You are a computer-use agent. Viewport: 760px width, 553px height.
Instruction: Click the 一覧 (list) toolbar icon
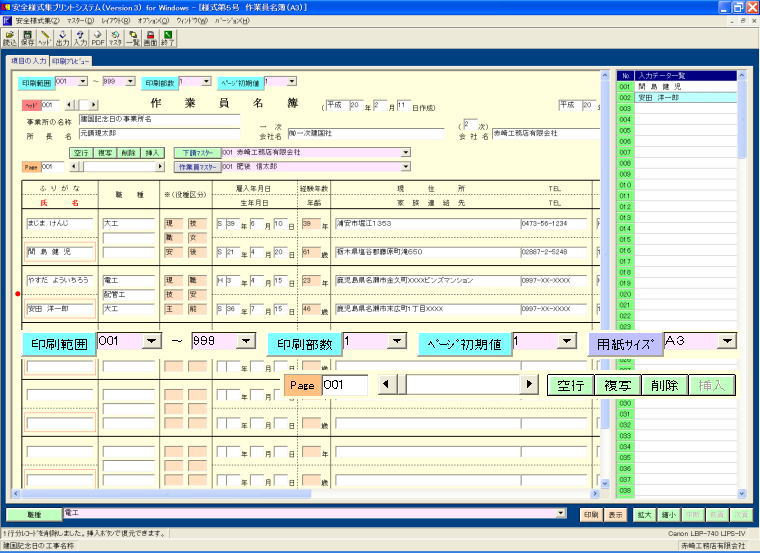click(x=133, y=38)
